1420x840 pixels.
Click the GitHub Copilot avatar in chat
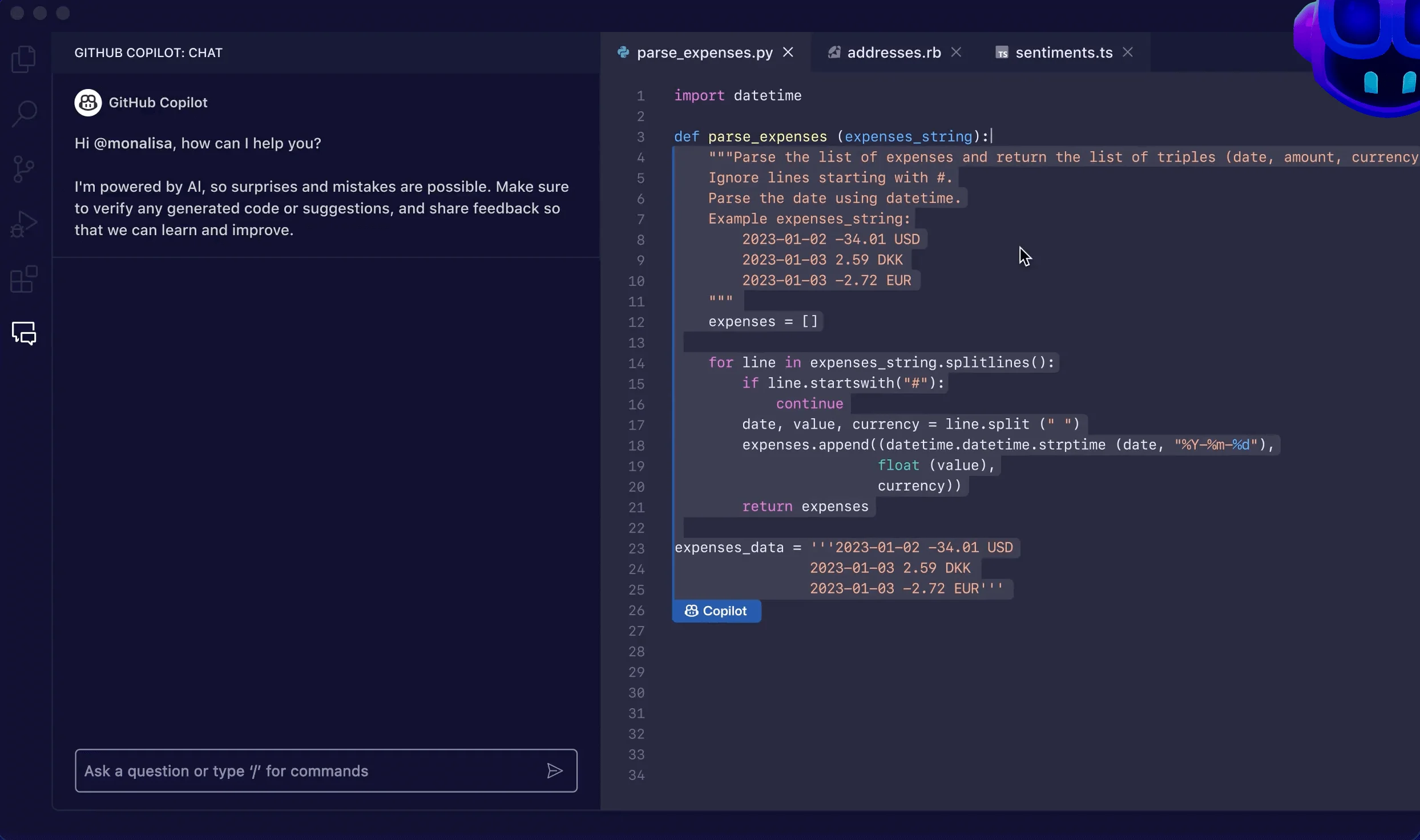[87, 102]
